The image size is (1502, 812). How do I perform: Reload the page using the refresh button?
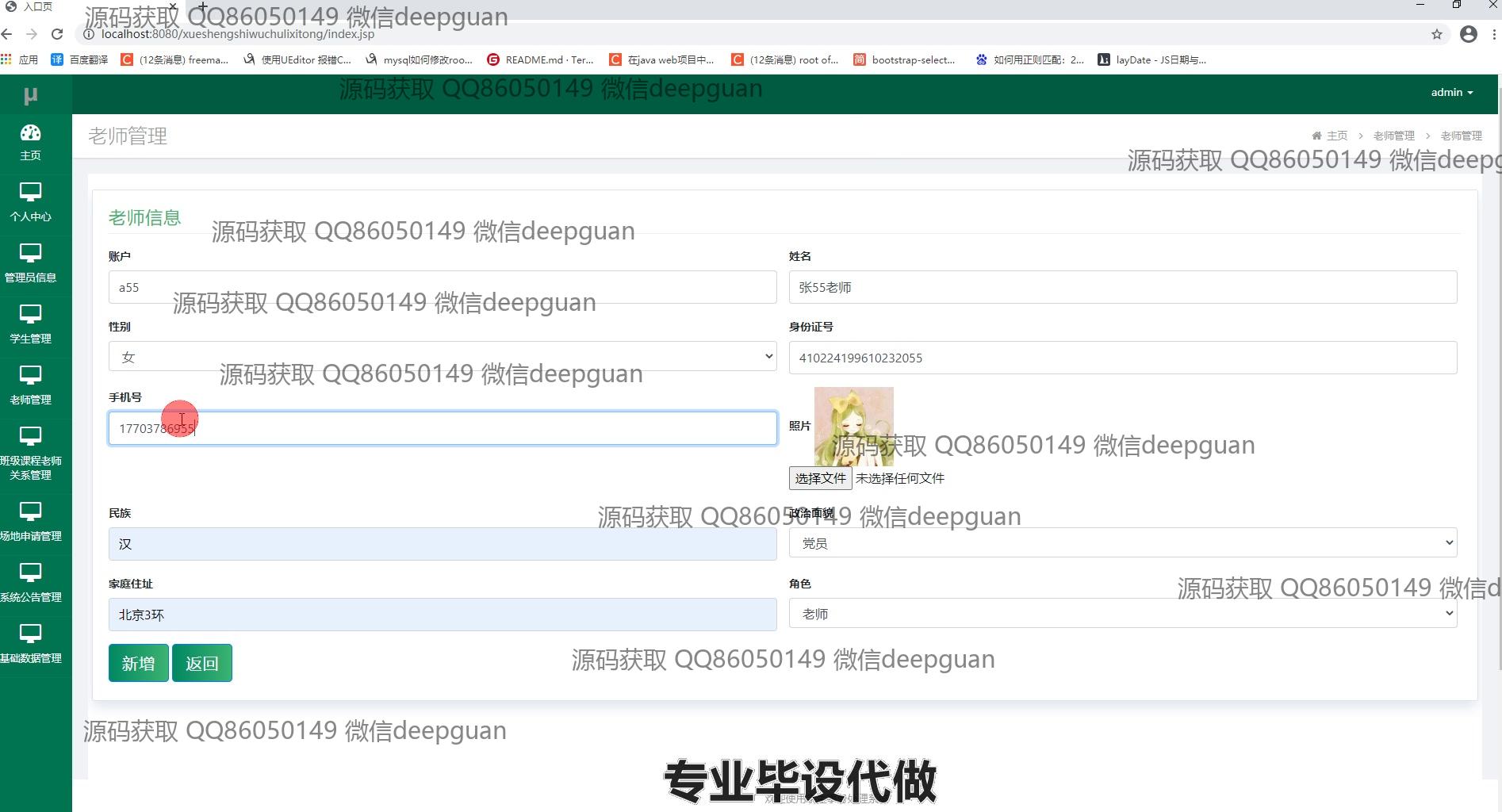coord(57,34)
